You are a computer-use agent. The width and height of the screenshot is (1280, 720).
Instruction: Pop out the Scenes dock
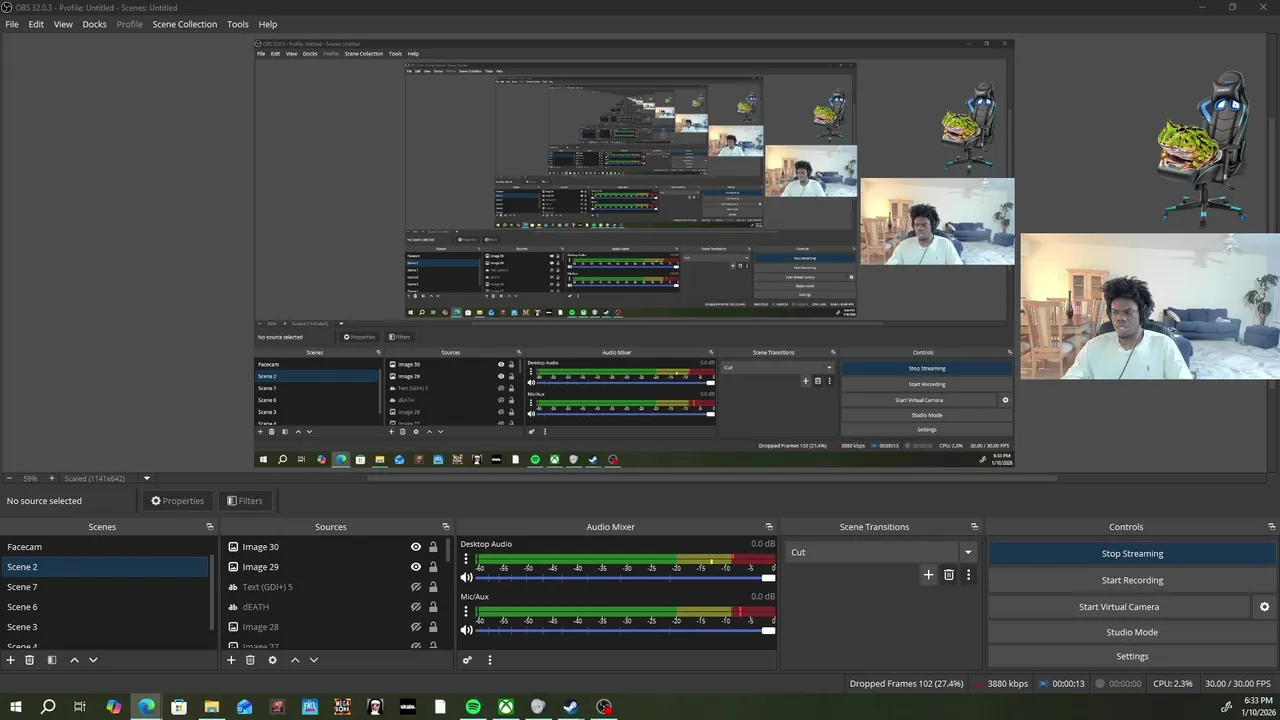210,527
